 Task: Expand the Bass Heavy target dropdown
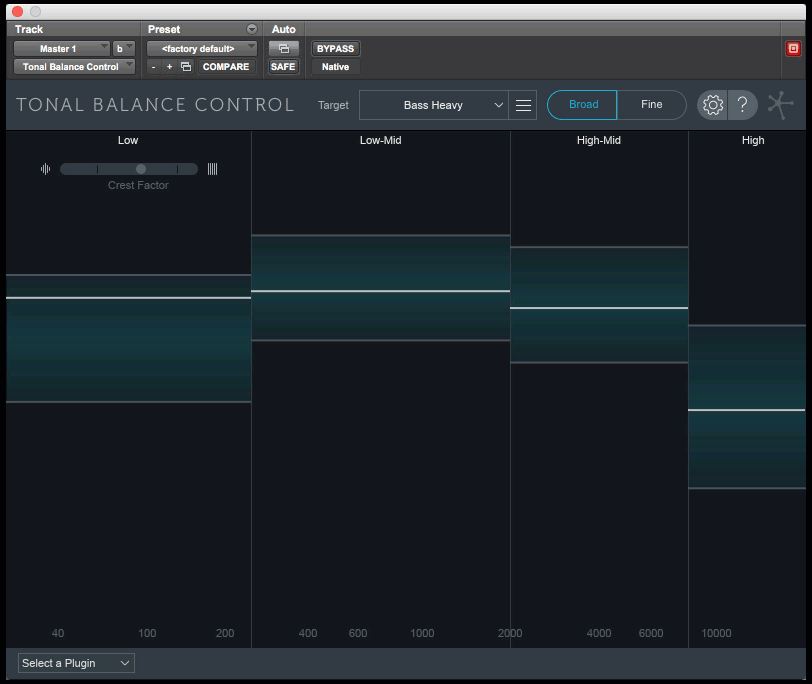(433, 105)
